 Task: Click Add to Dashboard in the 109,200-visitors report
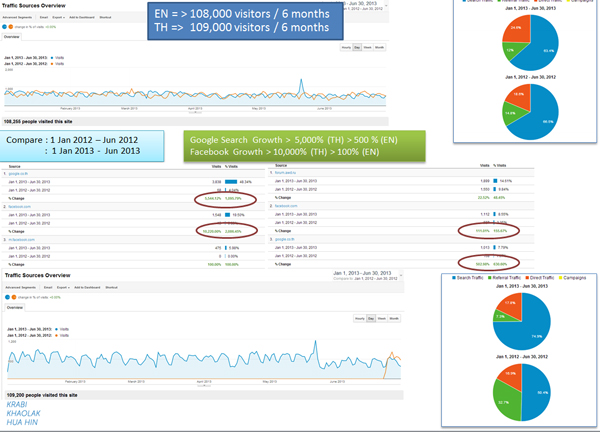pos(87,287)
